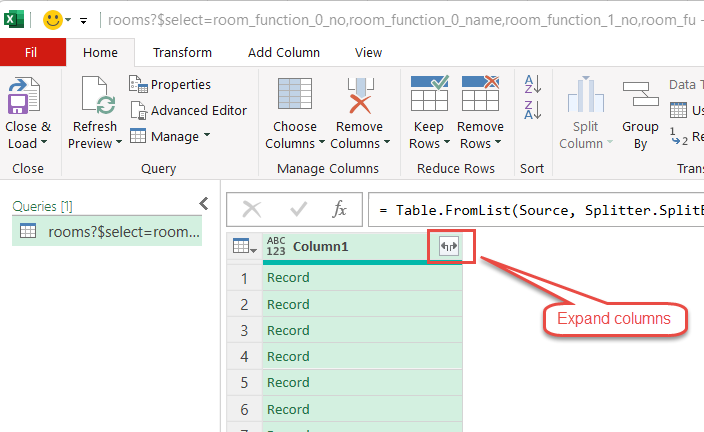The image size is (704, 432).
Task: Open the Add Column tab
Action: (x=284, y=52)
